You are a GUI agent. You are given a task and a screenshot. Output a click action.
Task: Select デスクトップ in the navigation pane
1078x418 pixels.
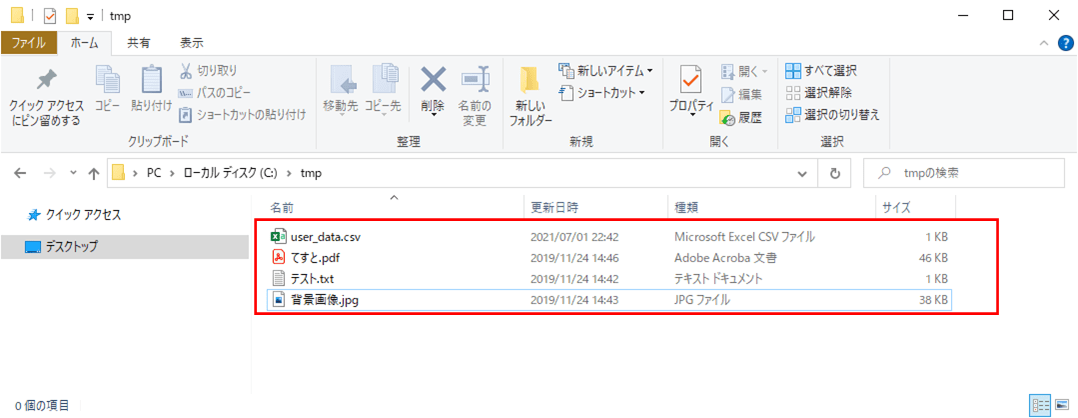(x=70, y=247)
